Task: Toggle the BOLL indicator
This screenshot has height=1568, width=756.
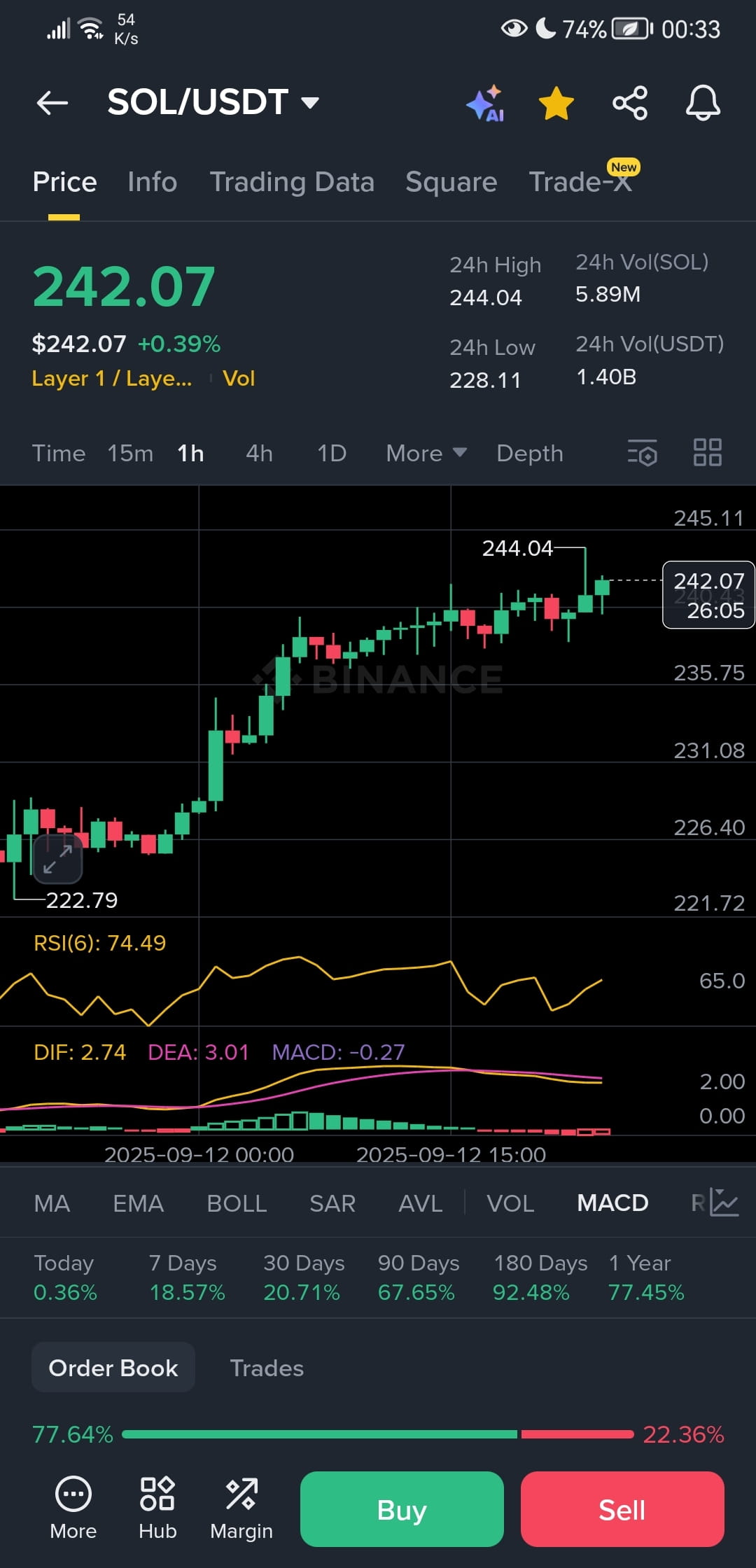Action: click(x=237, y=1203)
